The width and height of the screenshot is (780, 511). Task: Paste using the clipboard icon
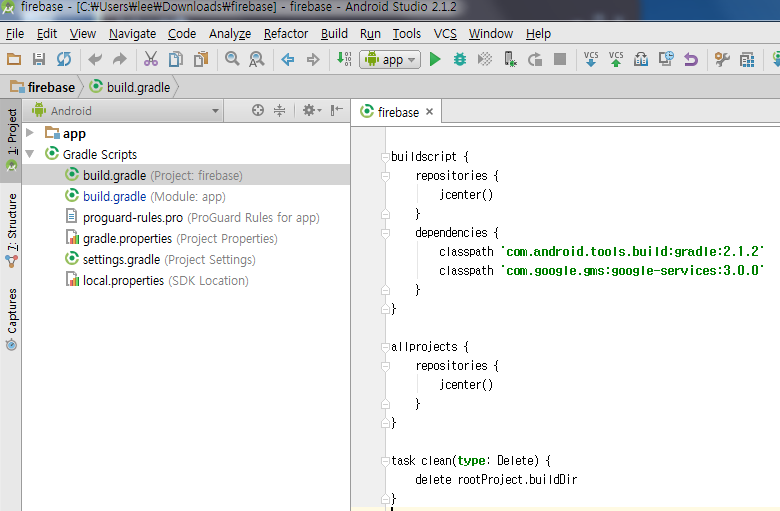coord(201,59)
